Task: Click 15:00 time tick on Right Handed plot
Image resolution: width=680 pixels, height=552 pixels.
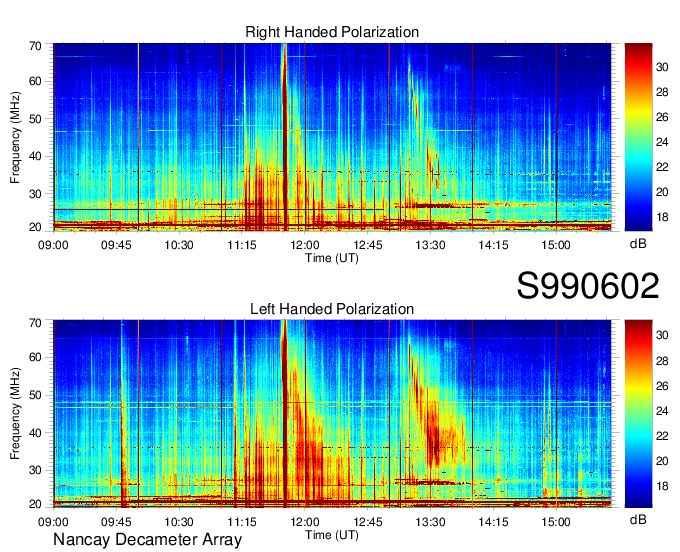Action: pyautogui.click(x=556, y=245)
